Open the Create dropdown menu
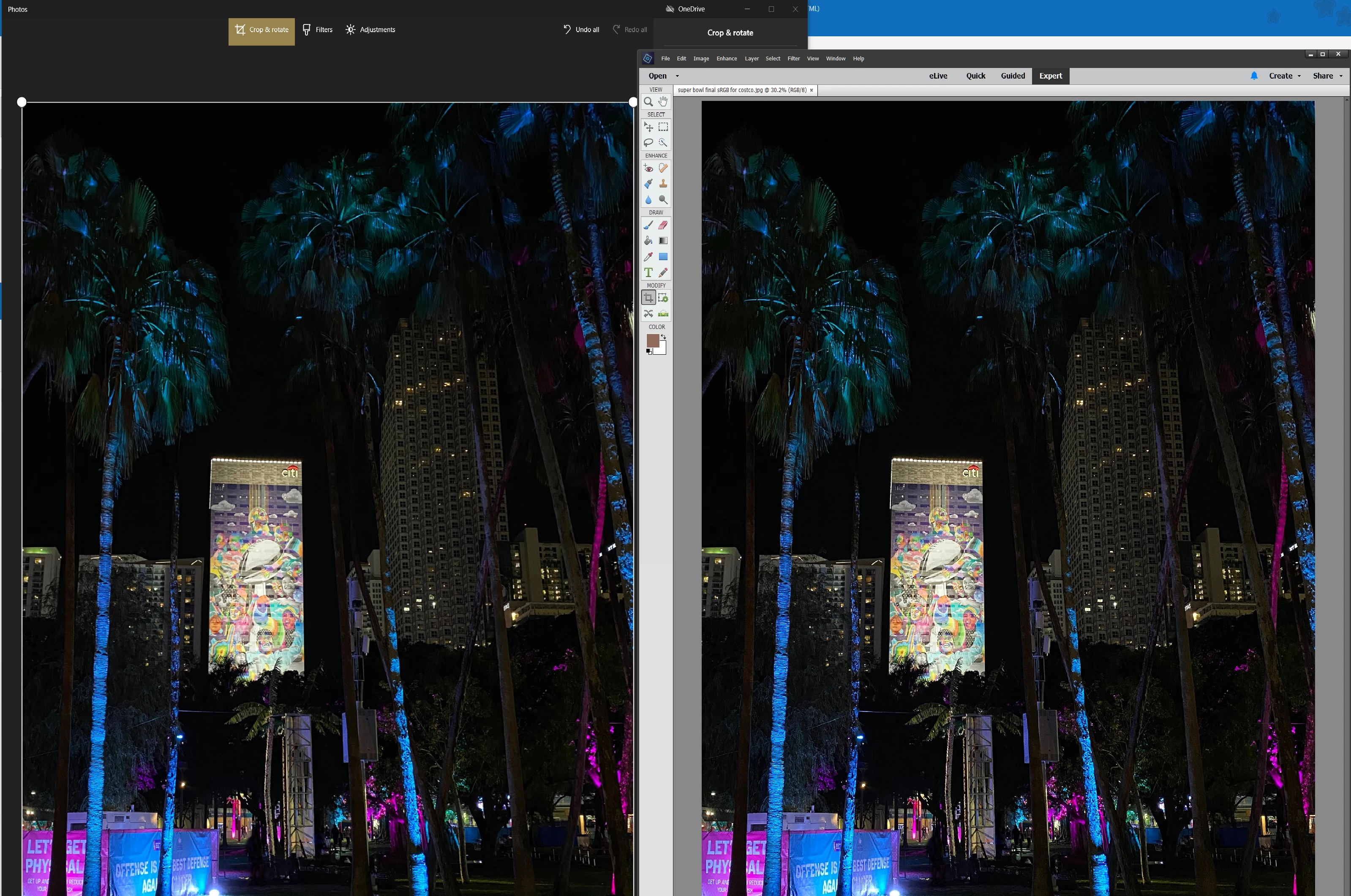The width and height of the screenshot is (1351, 896). click(1284, 76)
